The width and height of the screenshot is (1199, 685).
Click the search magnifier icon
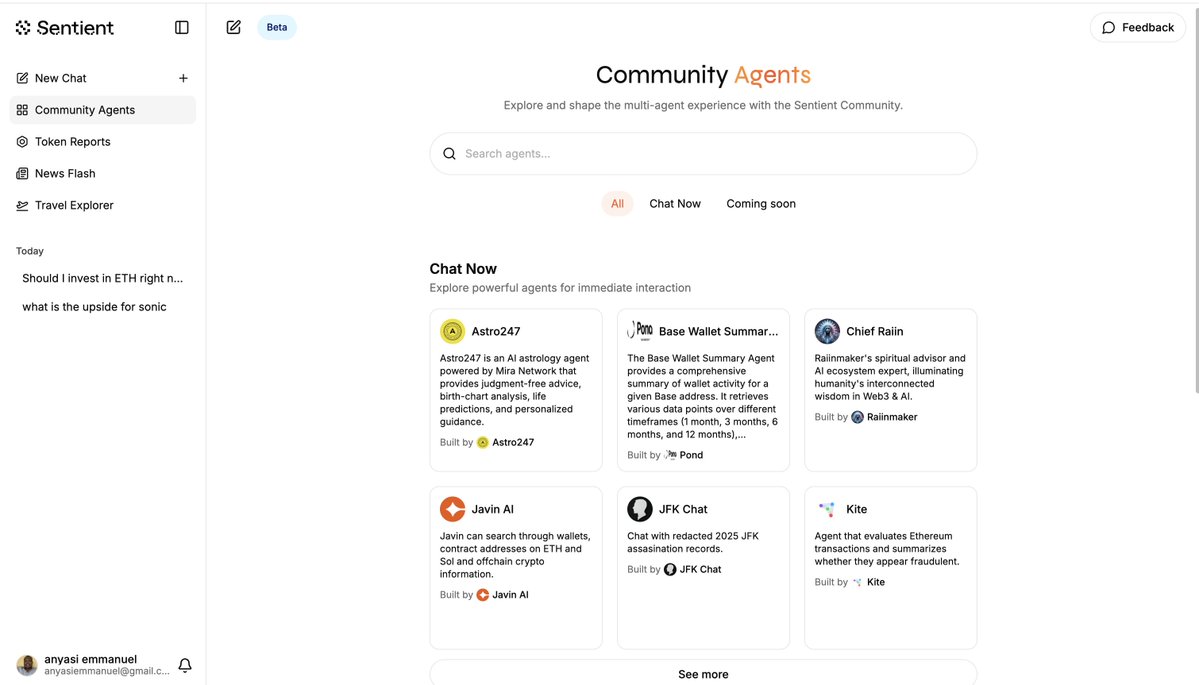[450, 154]
